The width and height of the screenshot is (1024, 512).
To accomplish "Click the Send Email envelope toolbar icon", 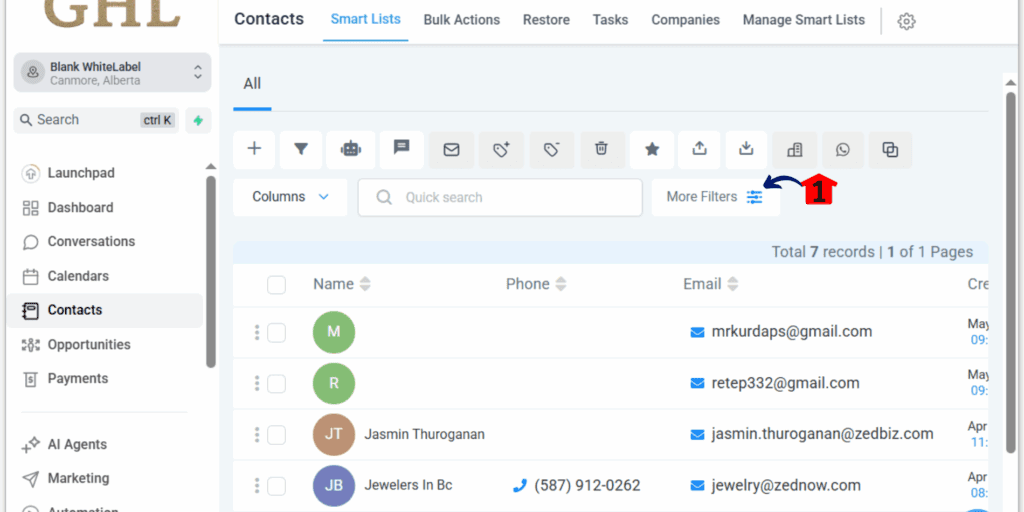I will [451, 150].
